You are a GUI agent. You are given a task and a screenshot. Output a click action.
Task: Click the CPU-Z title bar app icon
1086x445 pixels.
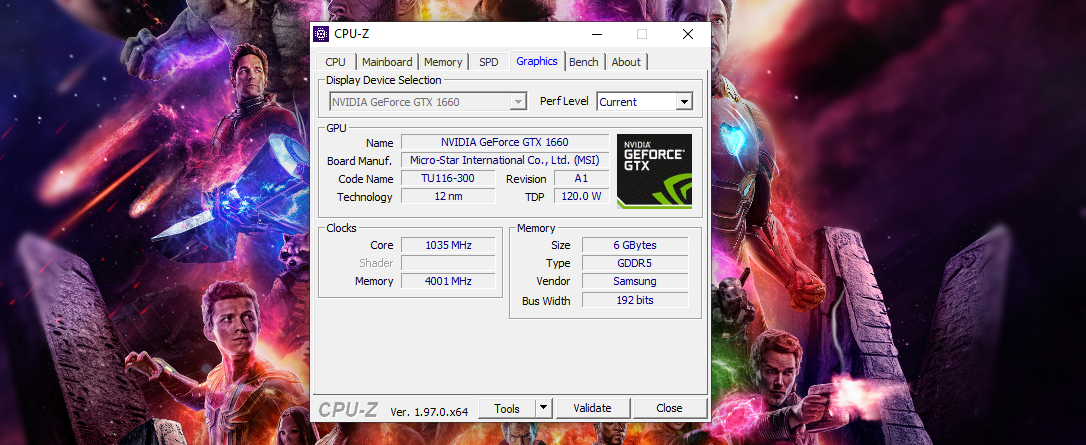321,34
